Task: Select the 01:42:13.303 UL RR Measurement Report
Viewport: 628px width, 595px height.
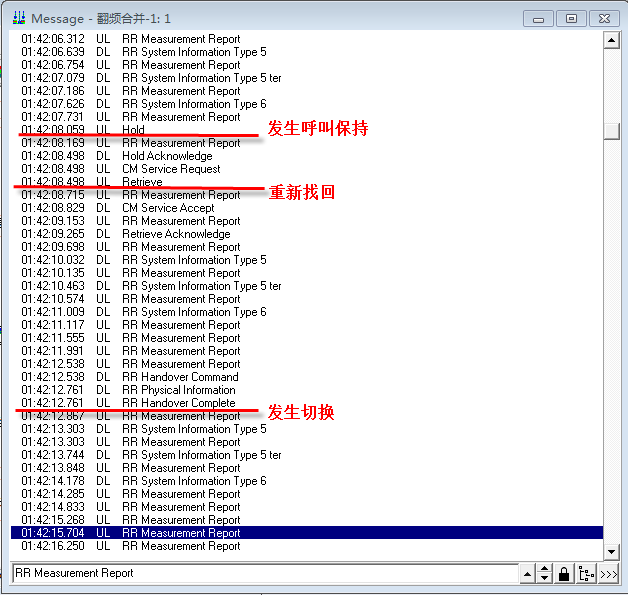Action: click(x=307, y=442)
